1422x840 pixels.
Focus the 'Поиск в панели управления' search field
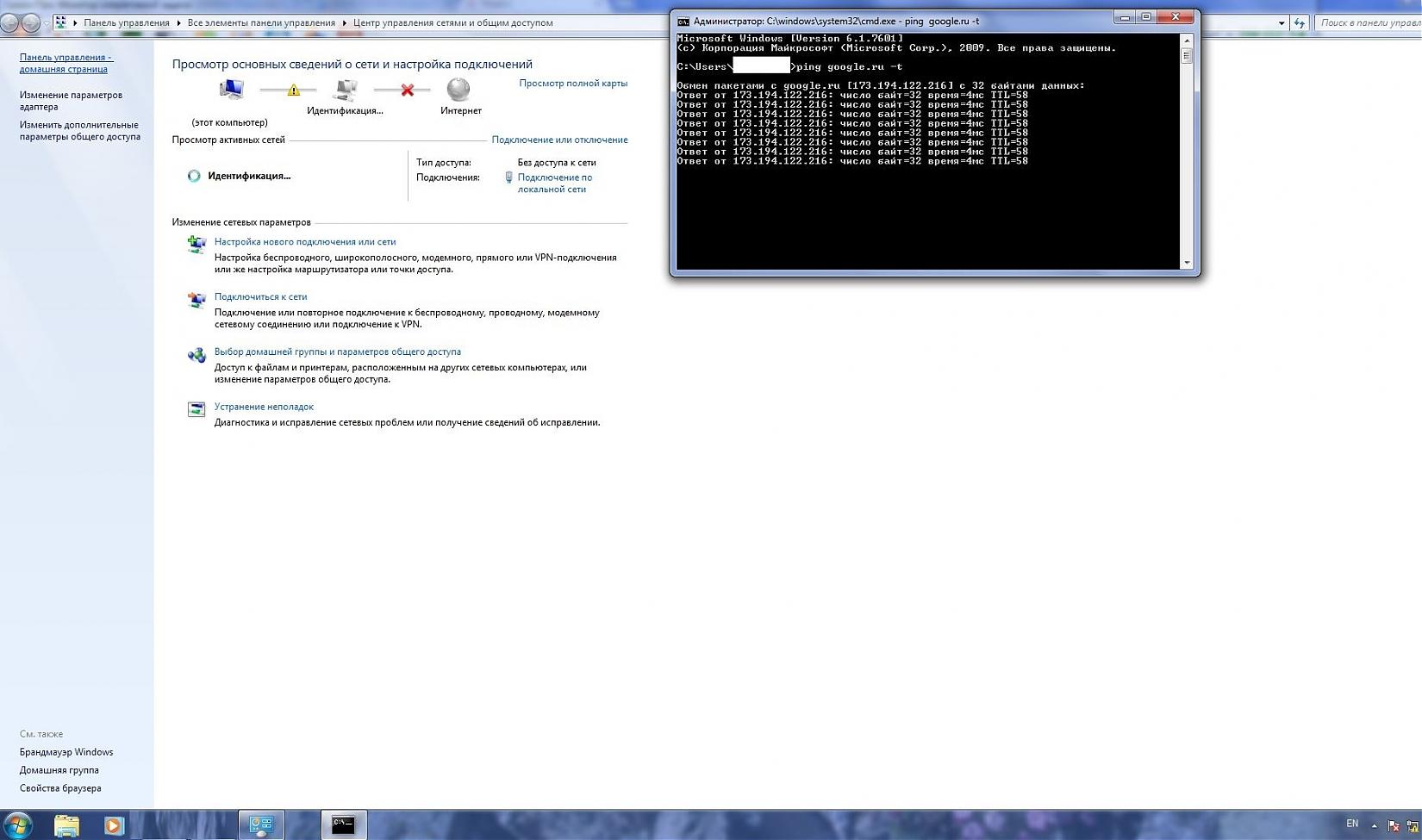1369,23
